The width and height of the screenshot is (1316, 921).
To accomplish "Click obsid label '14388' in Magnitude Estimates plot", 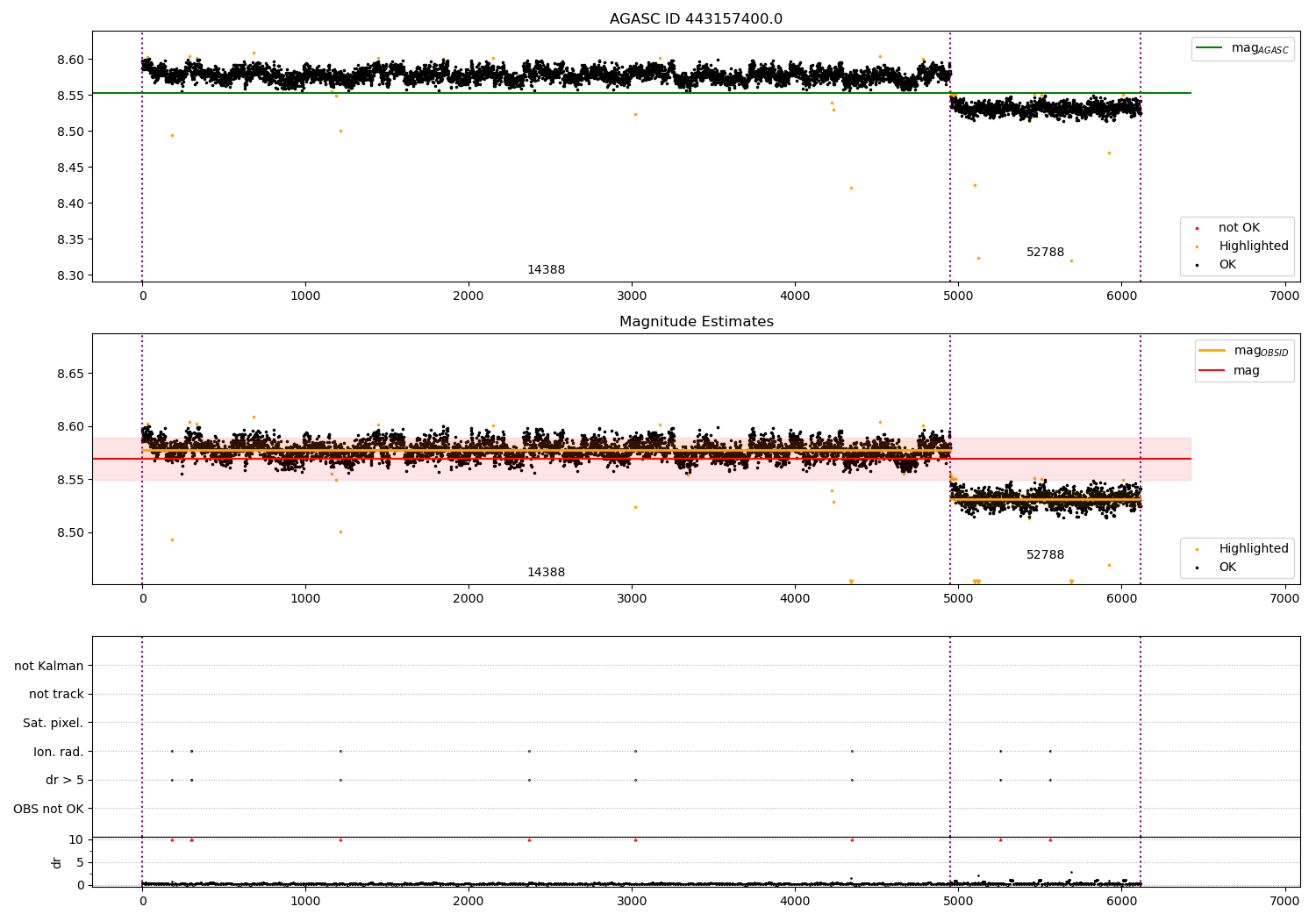I will [x=546, y=573].
